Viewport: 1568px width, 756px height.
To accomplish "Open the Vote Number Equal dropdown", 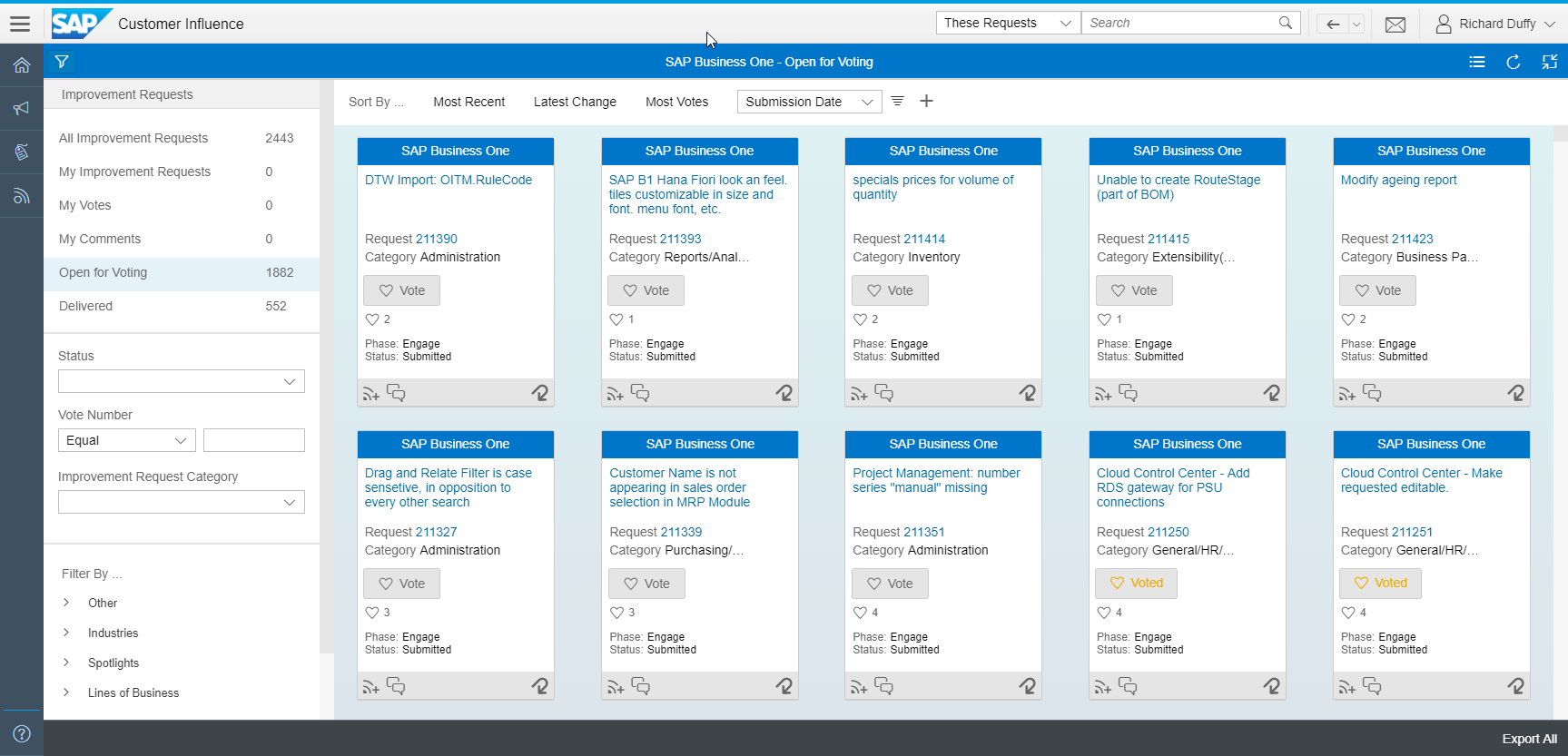I will click(x=127, y=440).
